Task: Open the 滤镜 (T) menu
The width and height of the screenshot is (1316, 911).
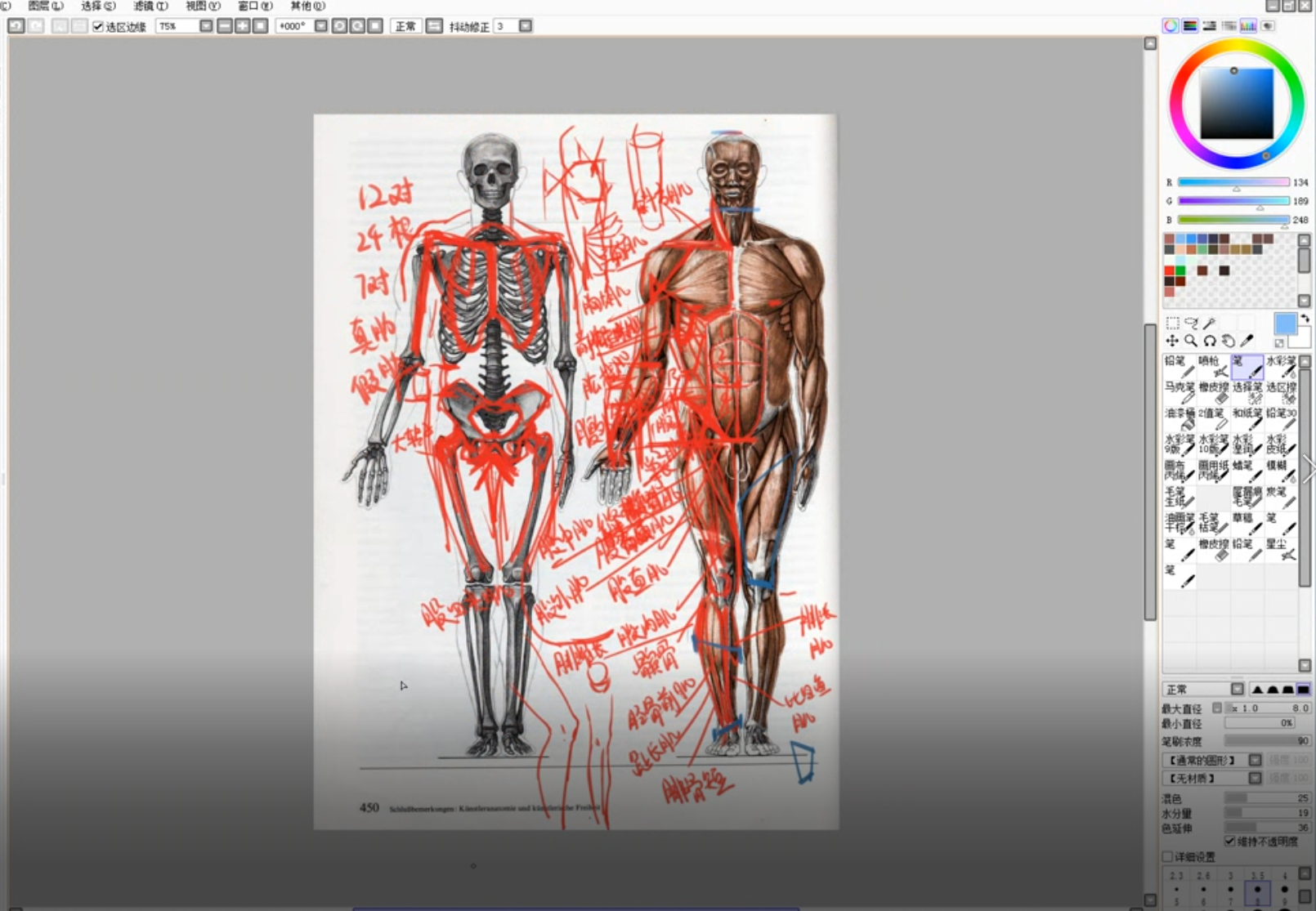Action: coord(150,6)
